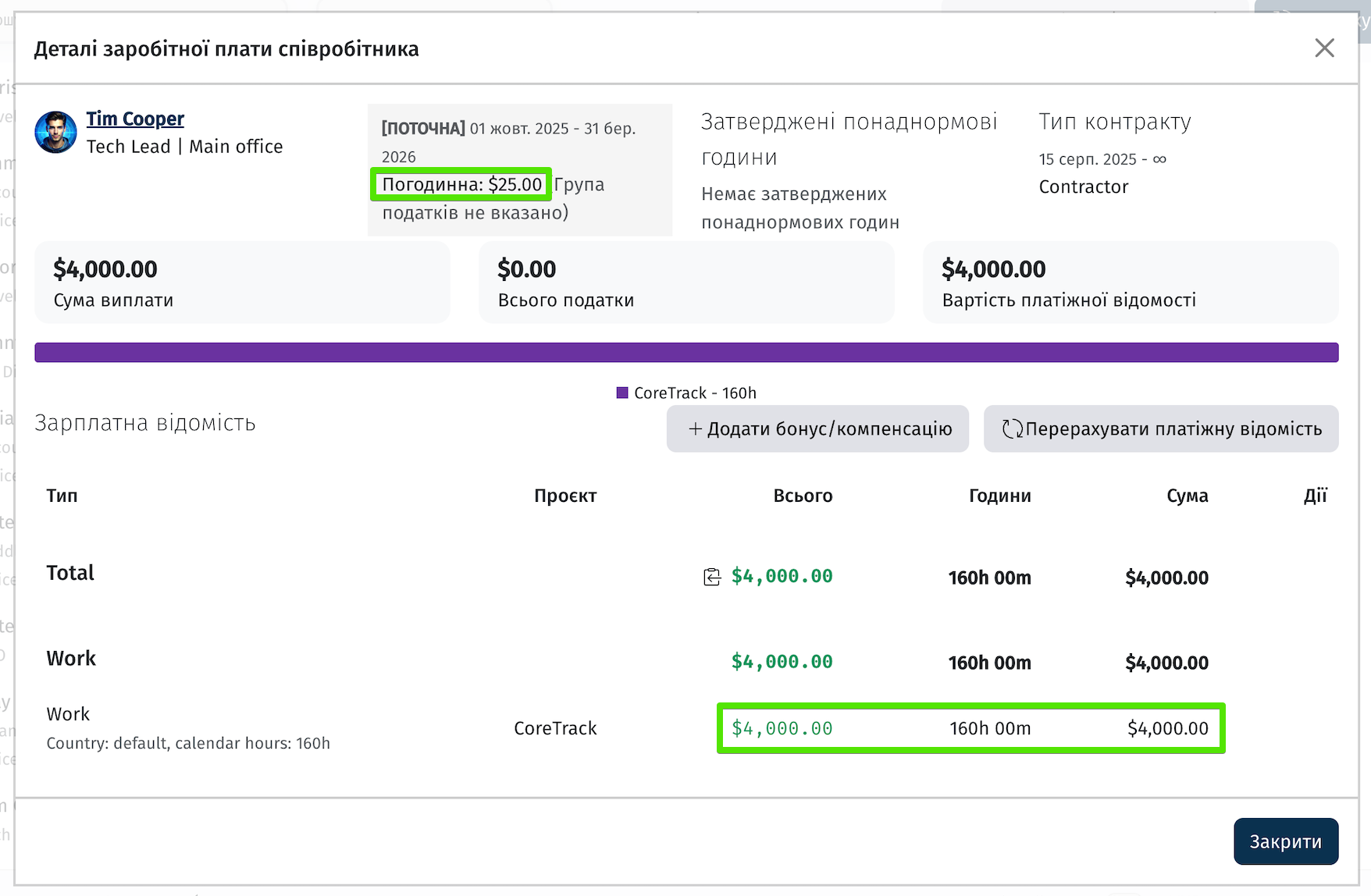Click CoreTrack project in the Work row
This screenshot has width=1371, height=896.
(x=555, y=728)
